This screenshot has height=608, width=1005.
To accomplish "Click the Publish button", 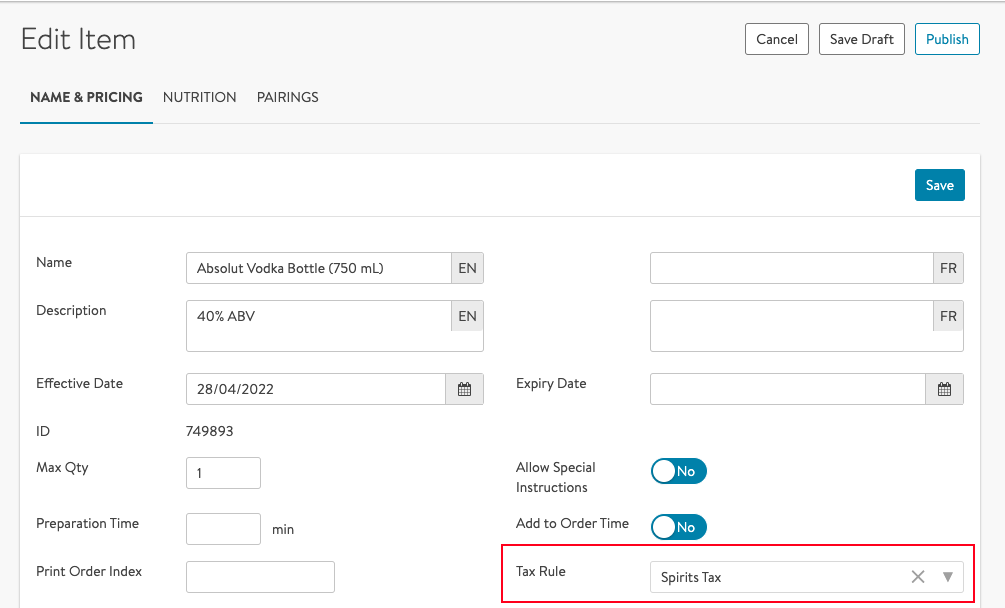I will (x=947, y=39).
